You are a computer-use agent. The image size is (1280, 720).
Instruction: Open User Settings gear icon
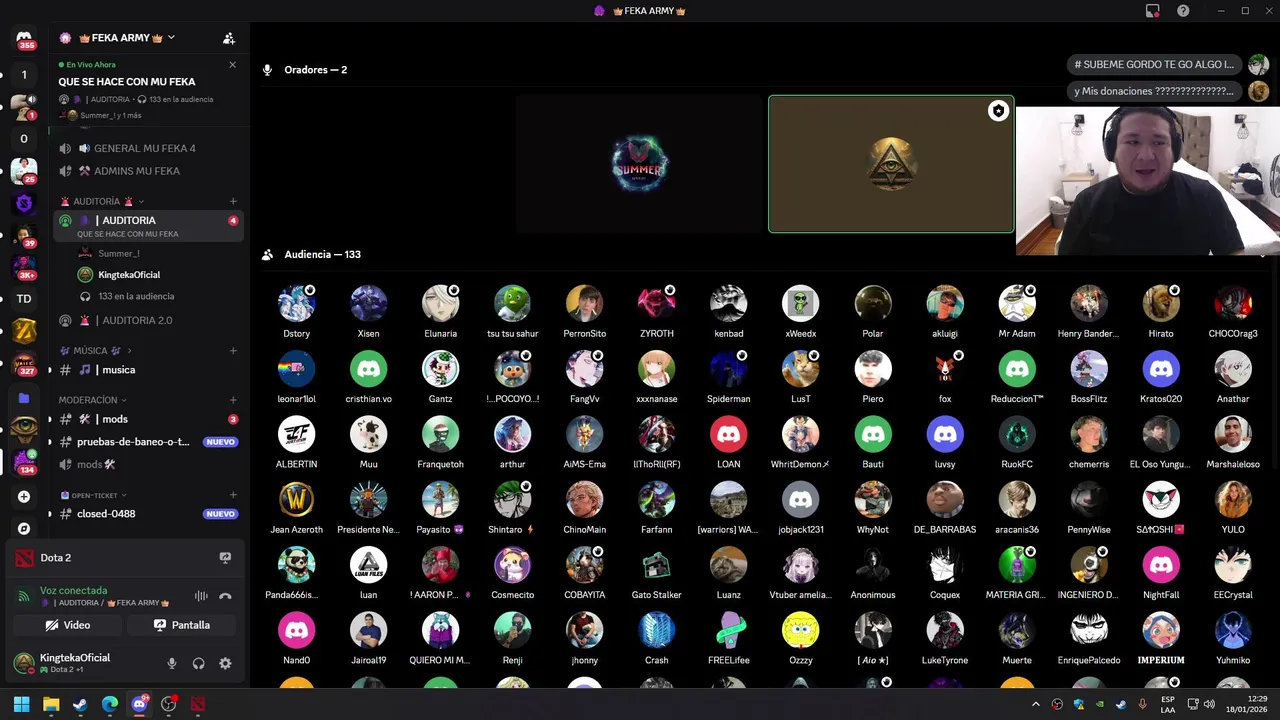pyautogui.click(x=225, y=663)
